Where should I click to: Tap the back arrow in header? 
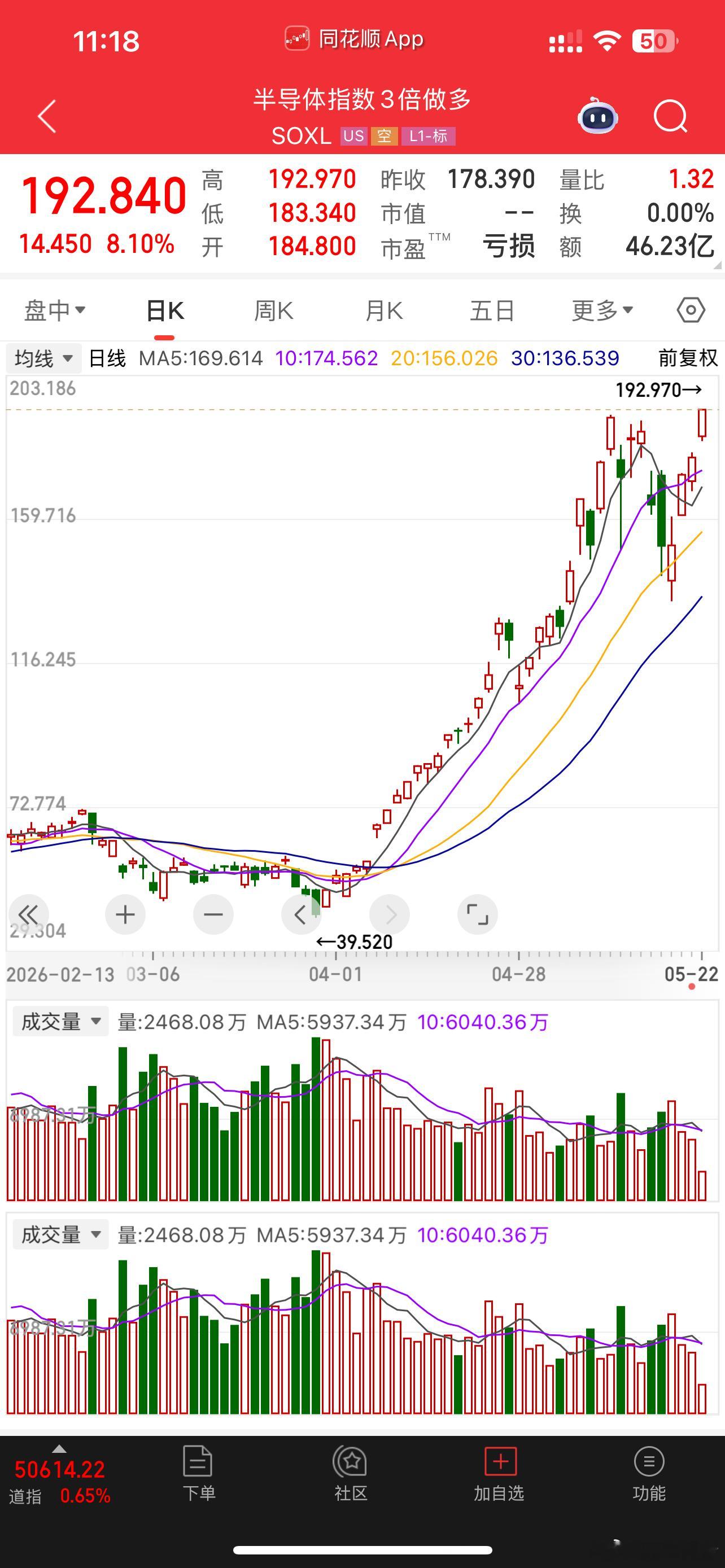pos(47,116)
